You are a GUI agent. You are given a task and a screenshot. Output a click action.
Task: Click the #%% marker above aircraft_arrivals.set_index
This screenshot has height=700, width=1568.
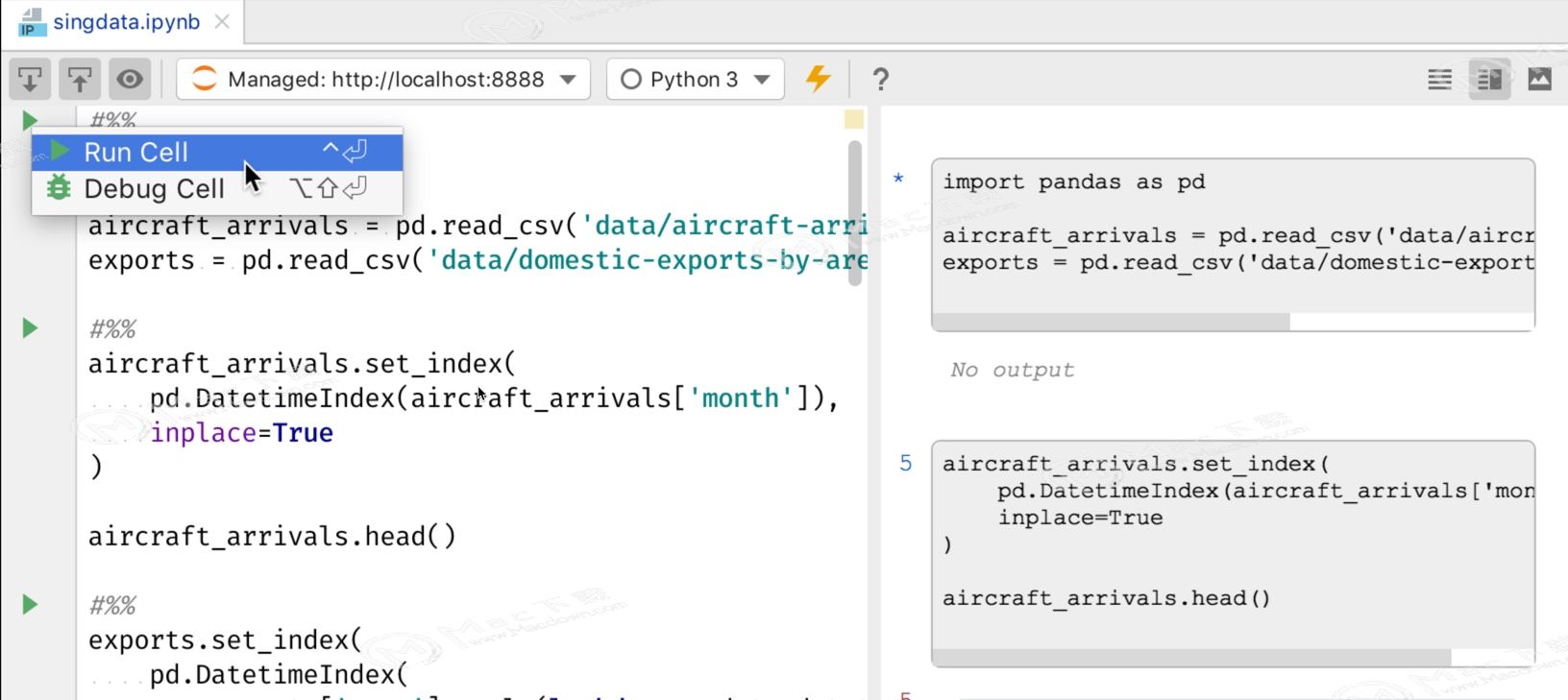pyautogui.click(x=112, y=329)
